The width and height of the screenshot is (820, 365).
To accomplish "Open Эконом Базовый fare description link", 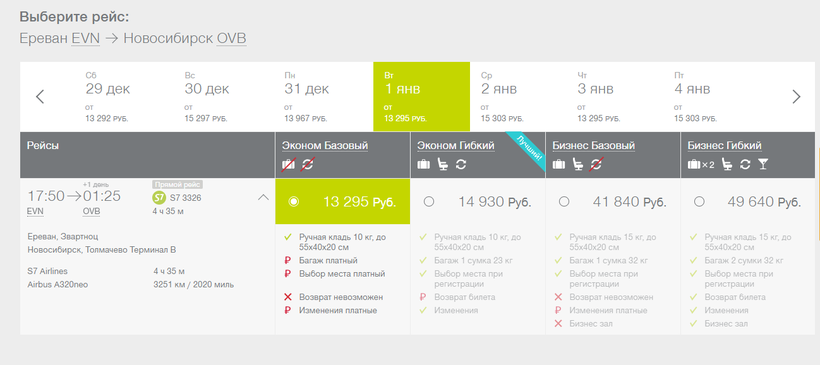I will pos(325,145).
